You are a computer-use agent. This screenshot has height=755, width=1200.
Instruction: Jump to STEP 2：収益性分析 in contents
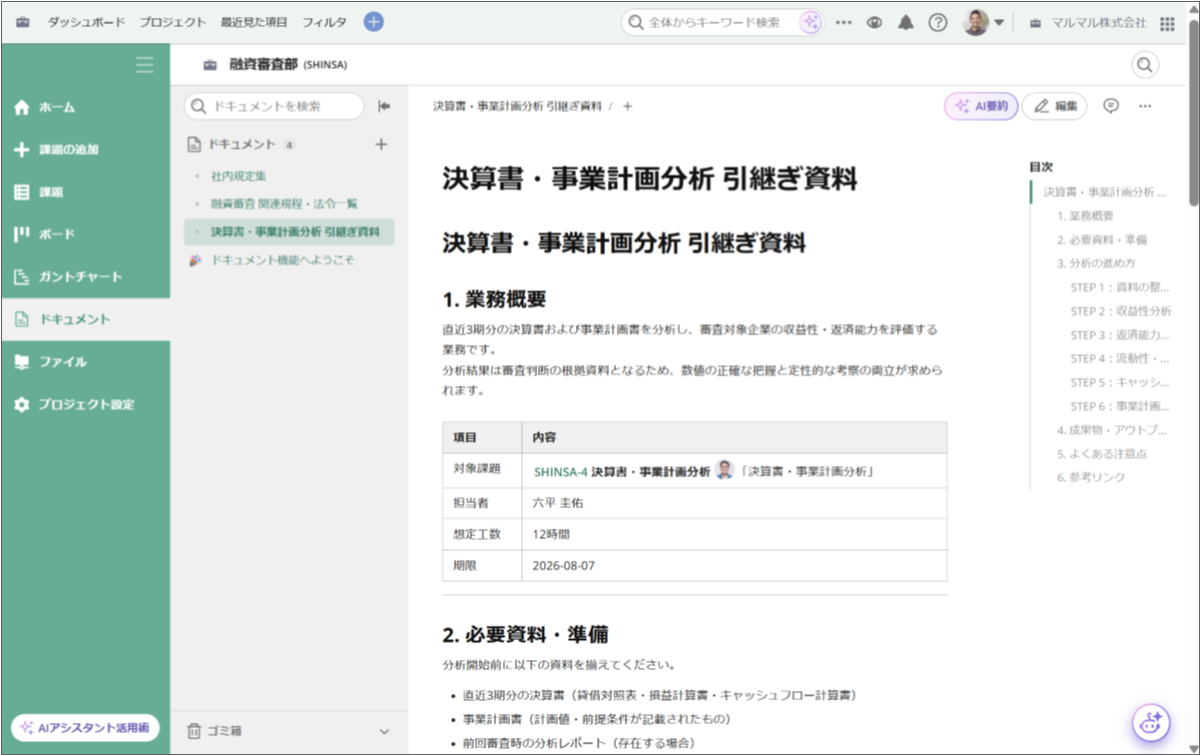(x=1120, y=311)
